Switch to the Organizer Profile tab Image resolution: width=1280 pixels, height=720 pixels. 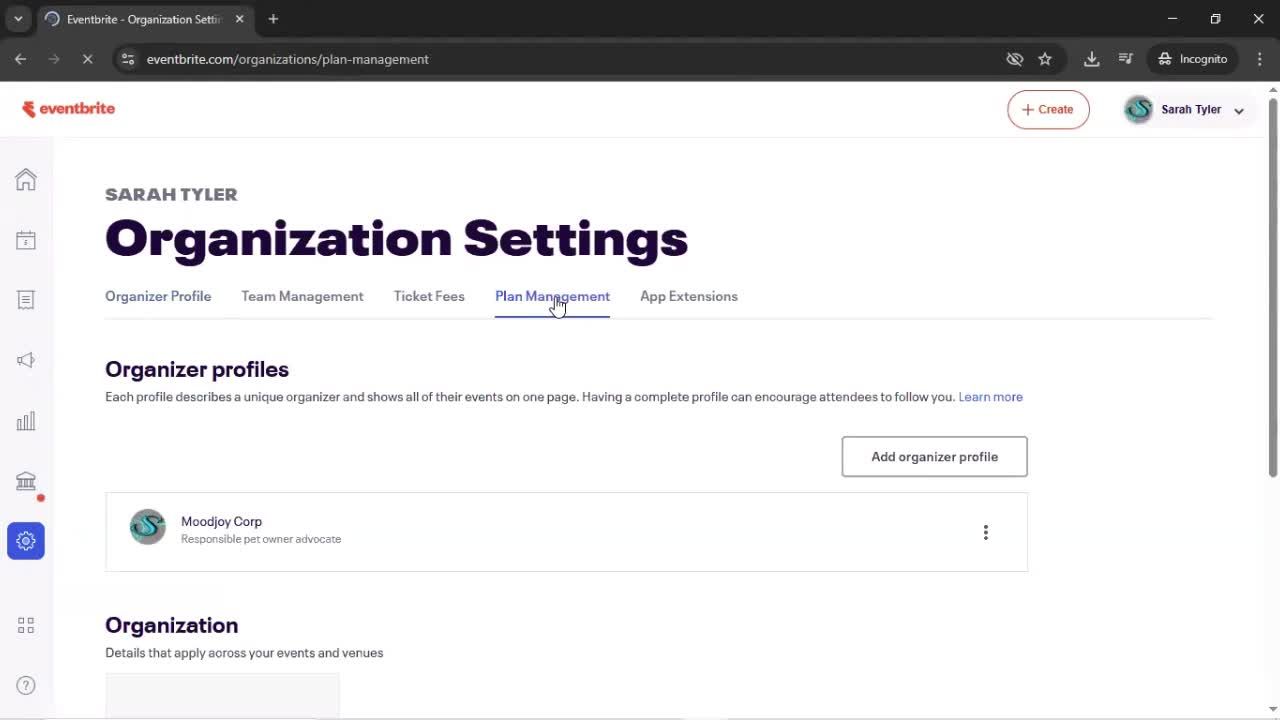click(158, 296)
